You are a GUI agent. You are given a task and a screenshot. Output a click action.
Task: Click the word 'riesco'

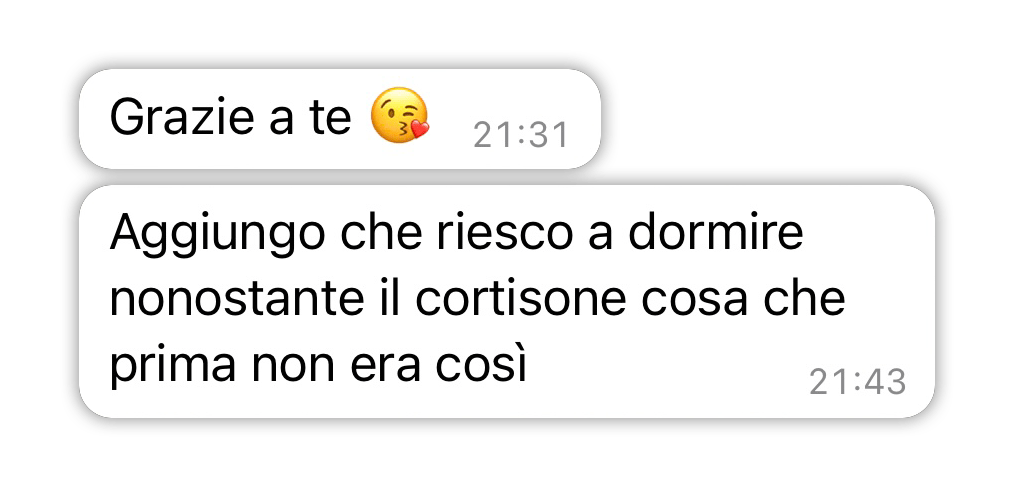[504, 232]
